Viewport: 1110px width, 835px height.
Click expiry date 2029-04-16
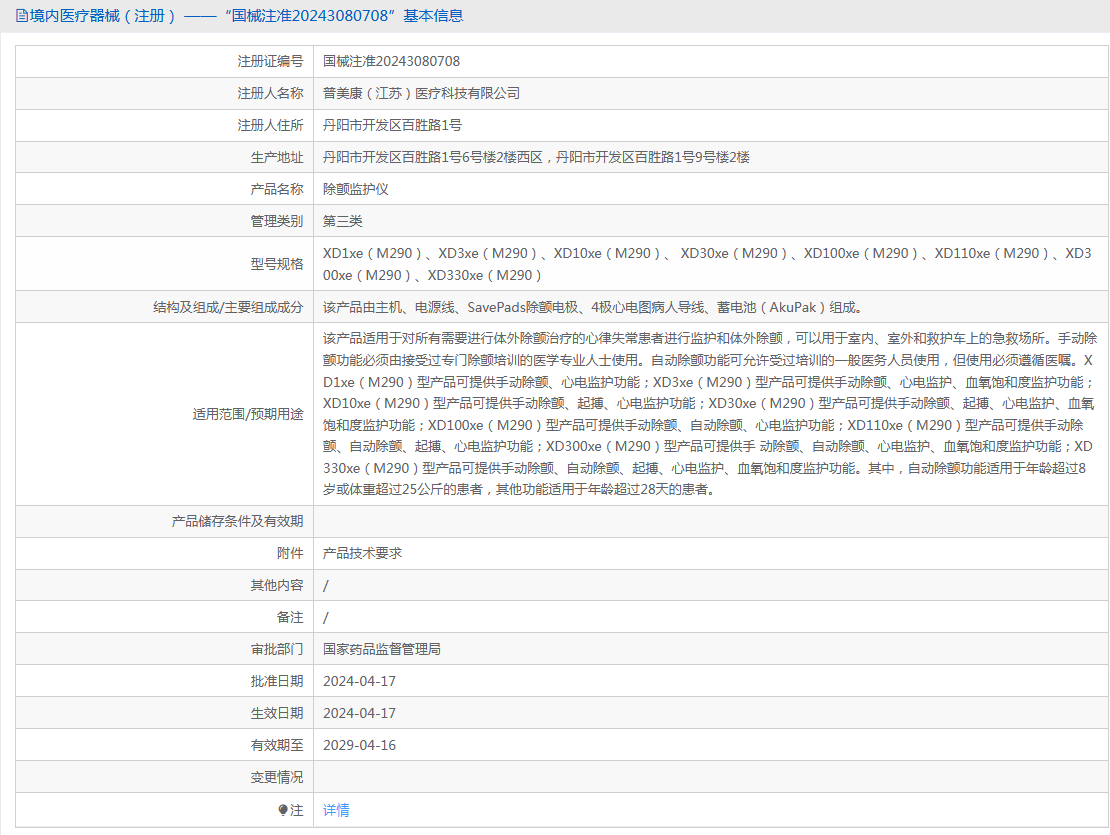(359, 745)
